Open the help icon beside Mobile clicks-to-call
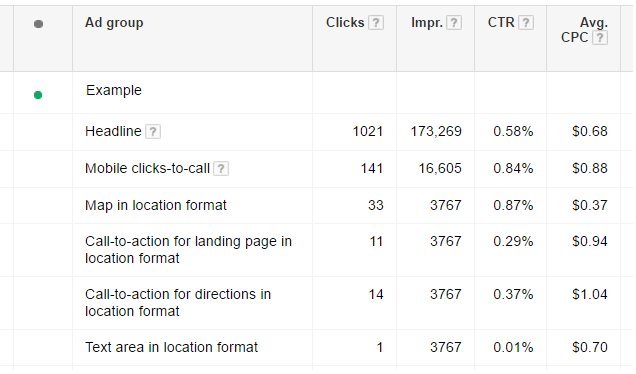The height and width of the screenshot is (374, 636). tap(221, 168)
